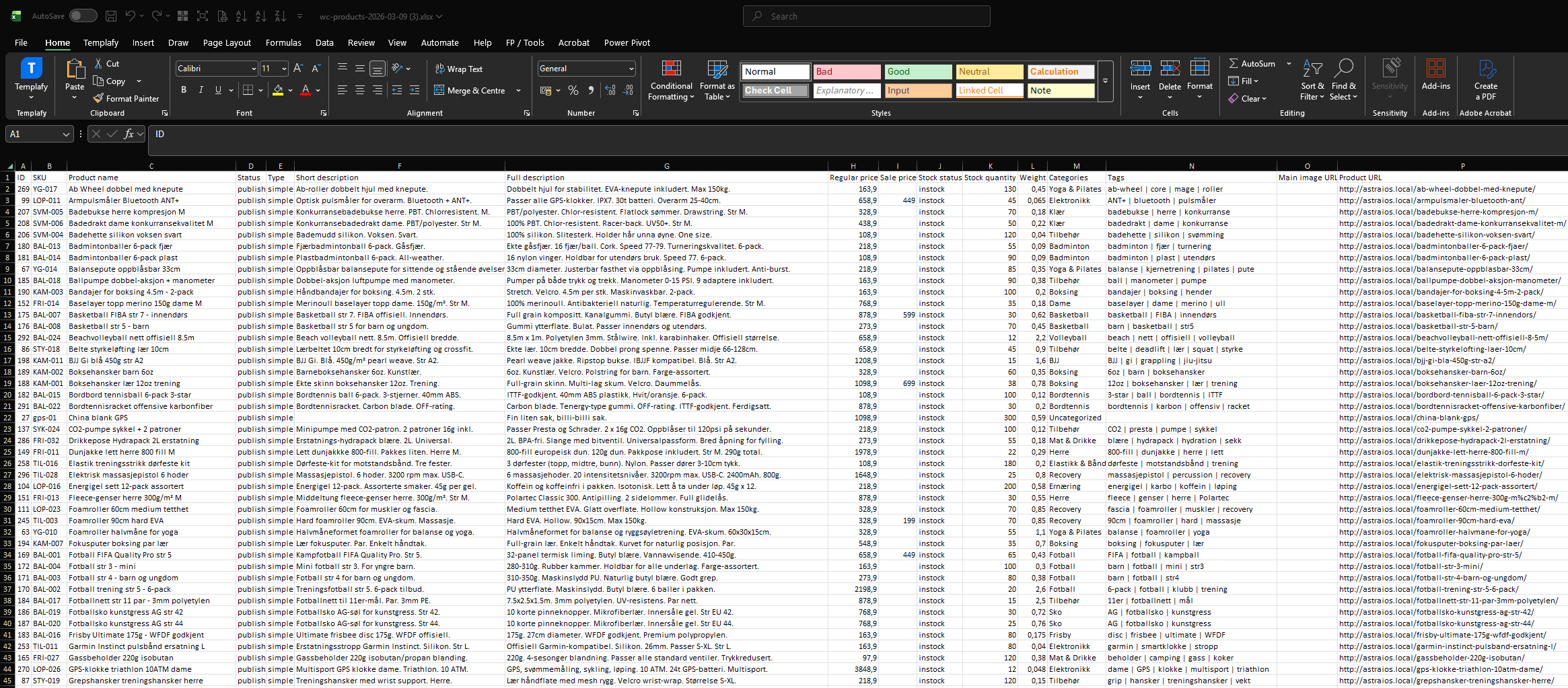Increase font size with the larger A

pos(298,69)
